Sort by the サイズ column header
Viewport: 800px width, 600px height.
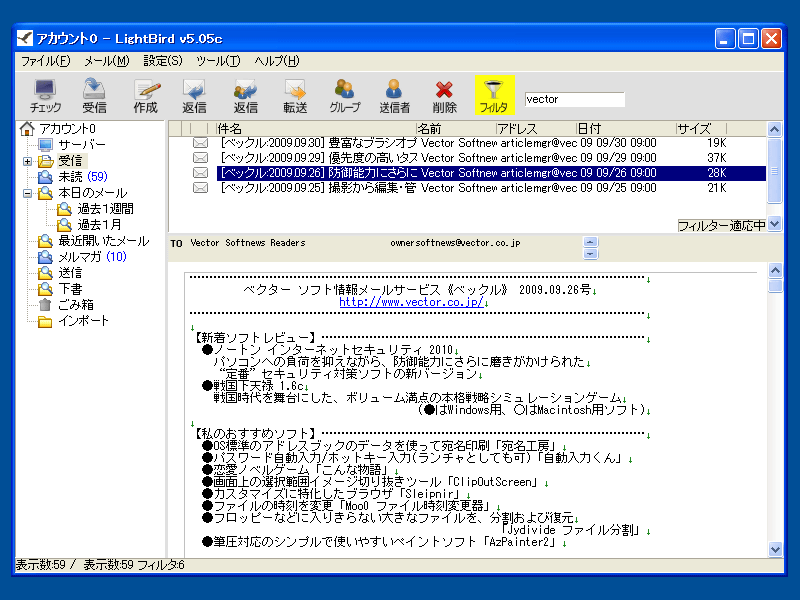click(701, 129)
